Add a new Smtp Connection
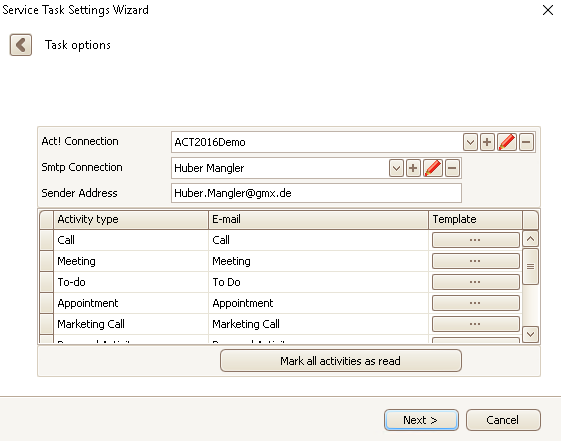The image size is (561, 441). (413, 168)
